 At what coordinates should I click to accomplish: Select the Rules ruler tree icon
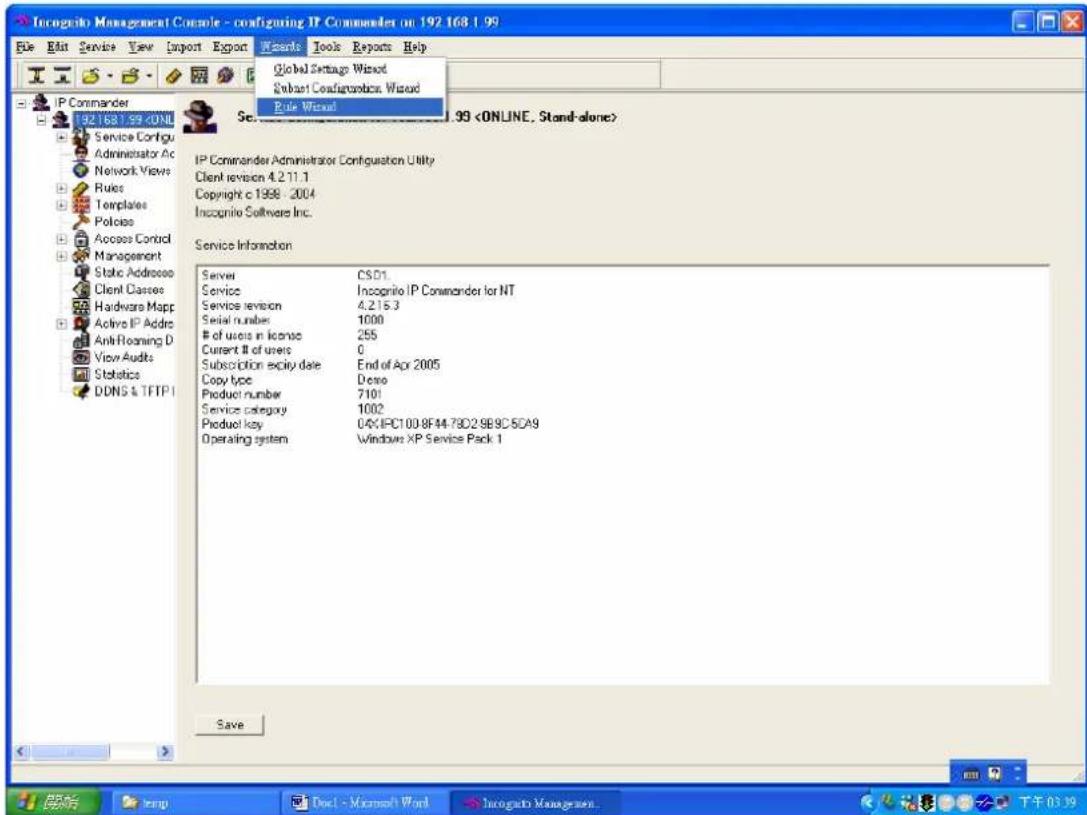click(x=82, y=188)
